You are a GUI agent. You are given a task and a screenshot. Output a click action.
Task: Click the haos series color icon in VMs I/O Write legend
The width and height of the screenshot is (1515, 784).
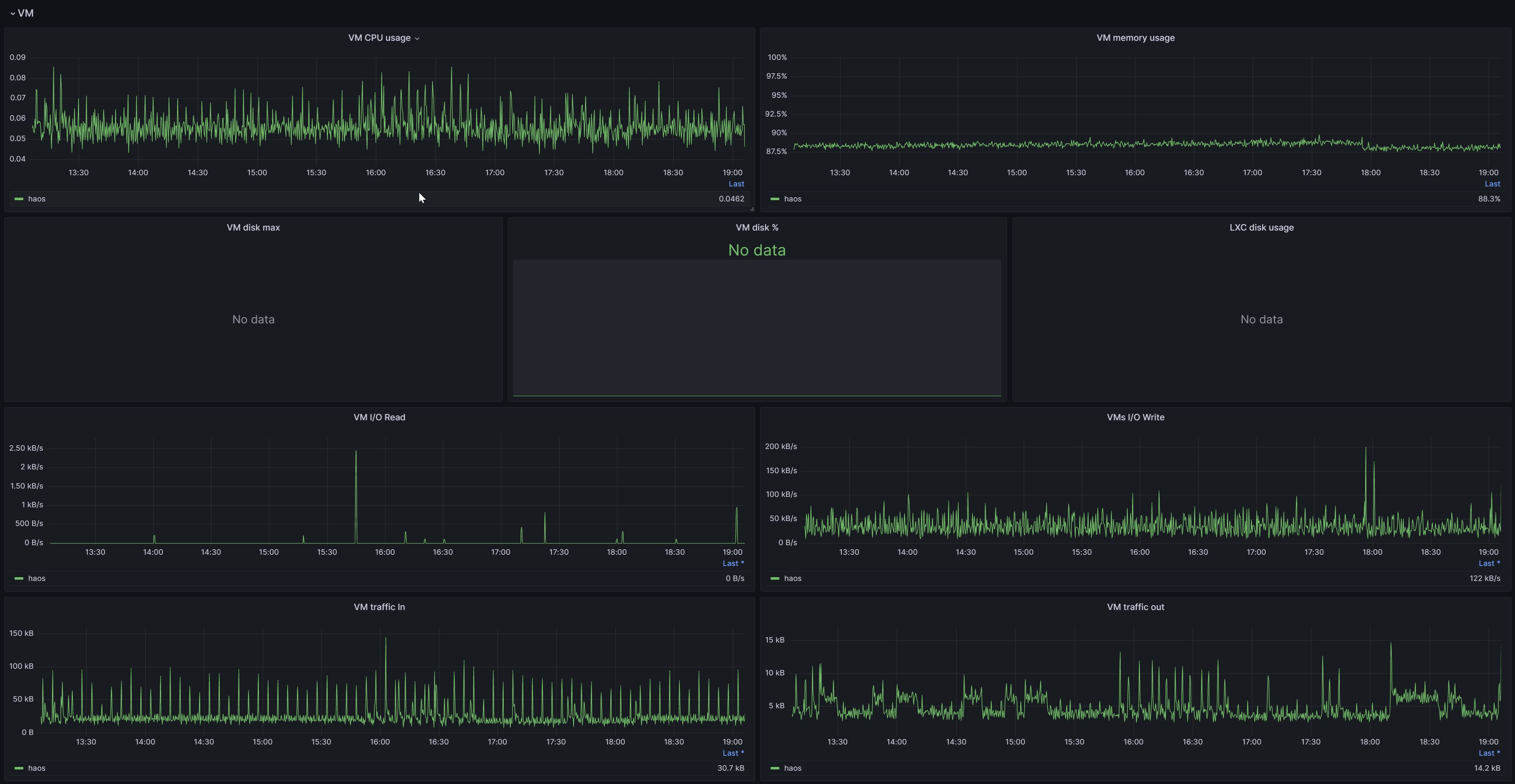[x=774, y=578]
